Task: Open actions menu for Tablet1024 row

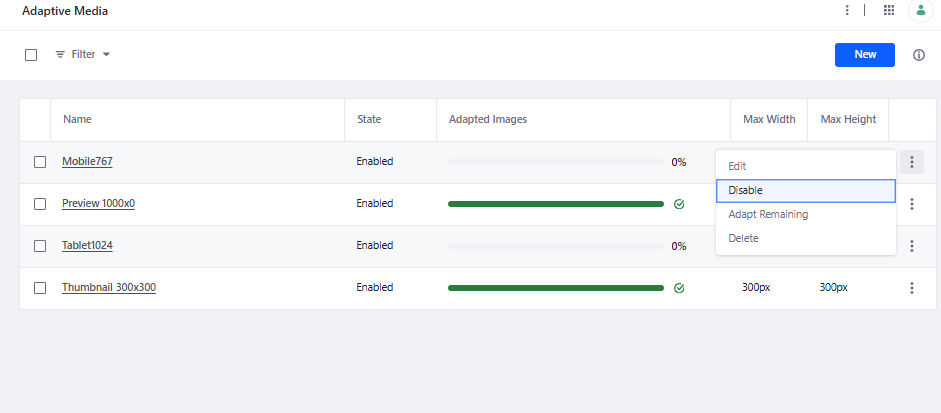Action: coord(912,246)
